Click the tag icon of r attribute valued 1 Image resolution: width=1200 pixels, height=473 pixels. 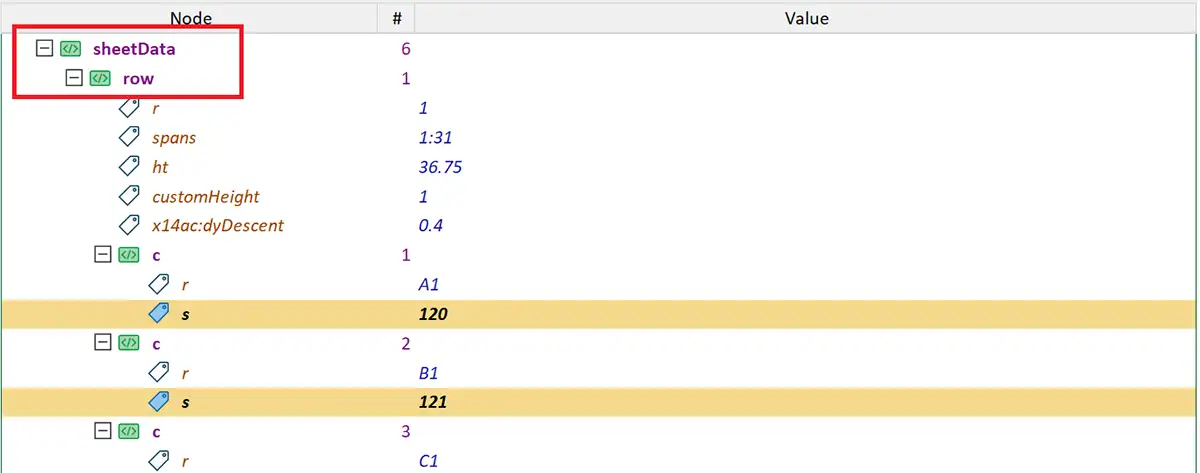[129, 107]
